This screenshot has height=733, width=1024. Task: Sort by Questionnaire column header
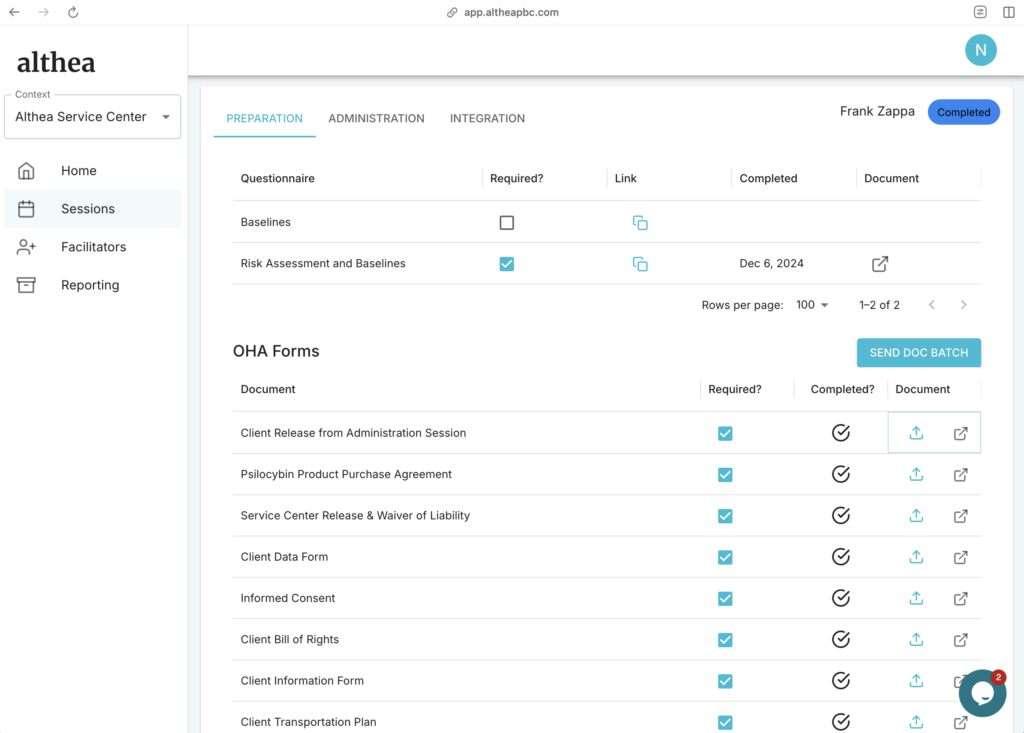click(278, 178)
